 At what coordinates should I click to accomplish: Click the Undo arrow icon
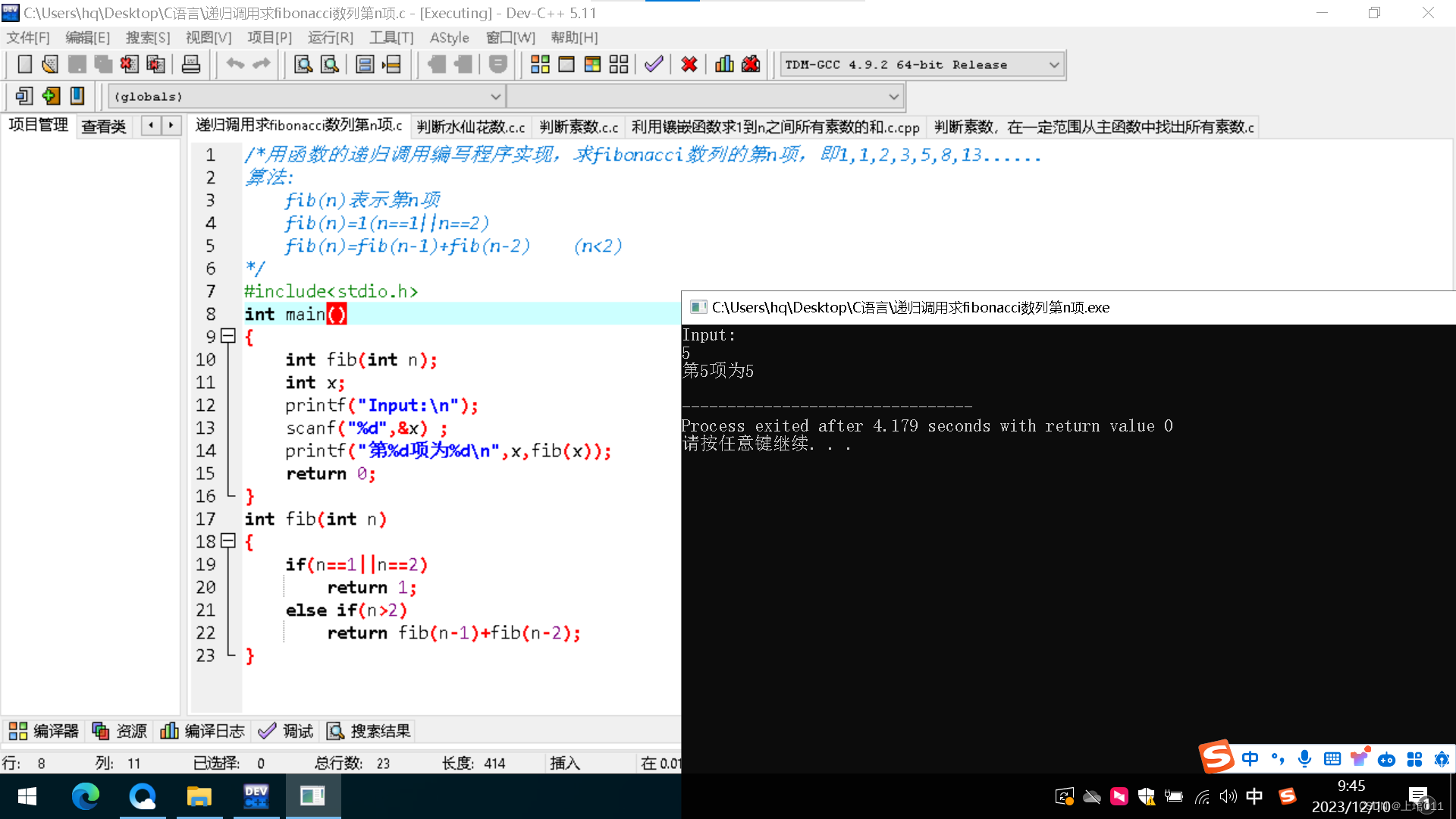(235, 64)
